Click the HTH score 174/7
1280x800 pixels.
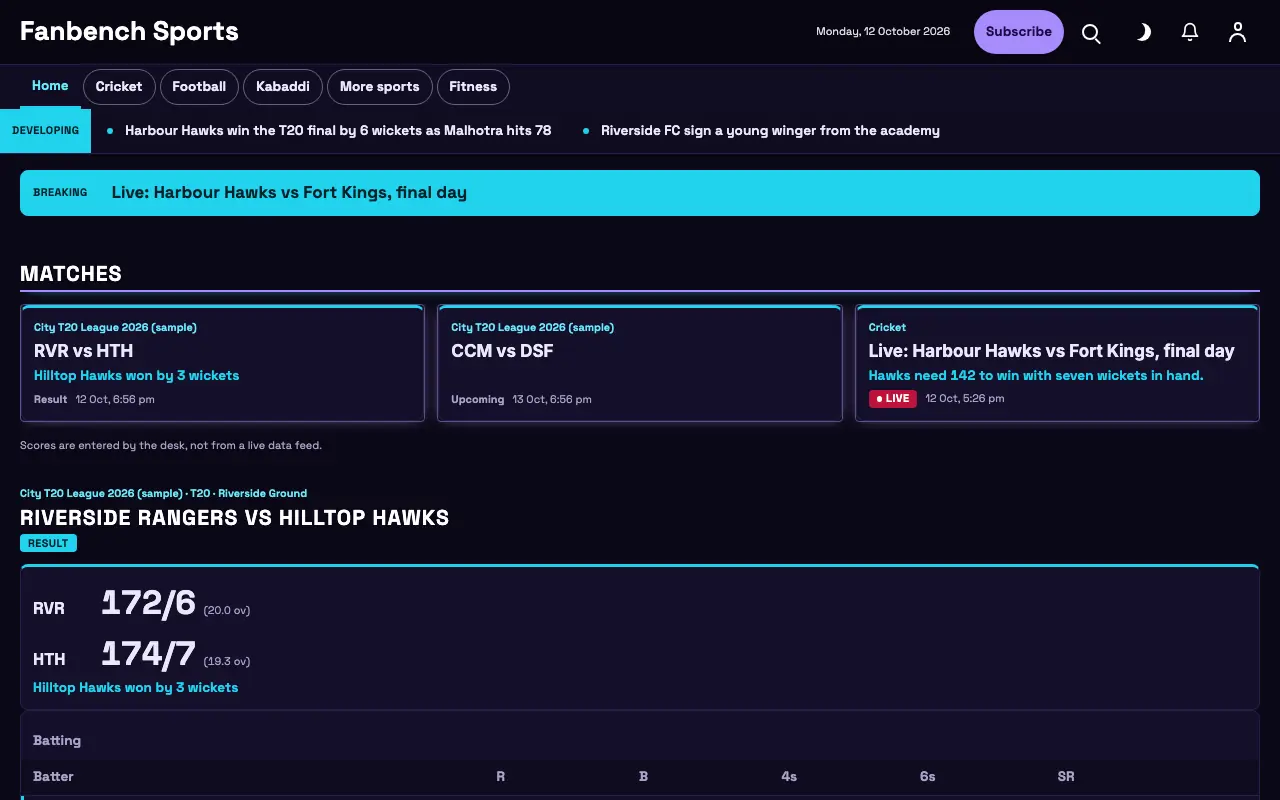pyautogui.click(x=148, y=654)
